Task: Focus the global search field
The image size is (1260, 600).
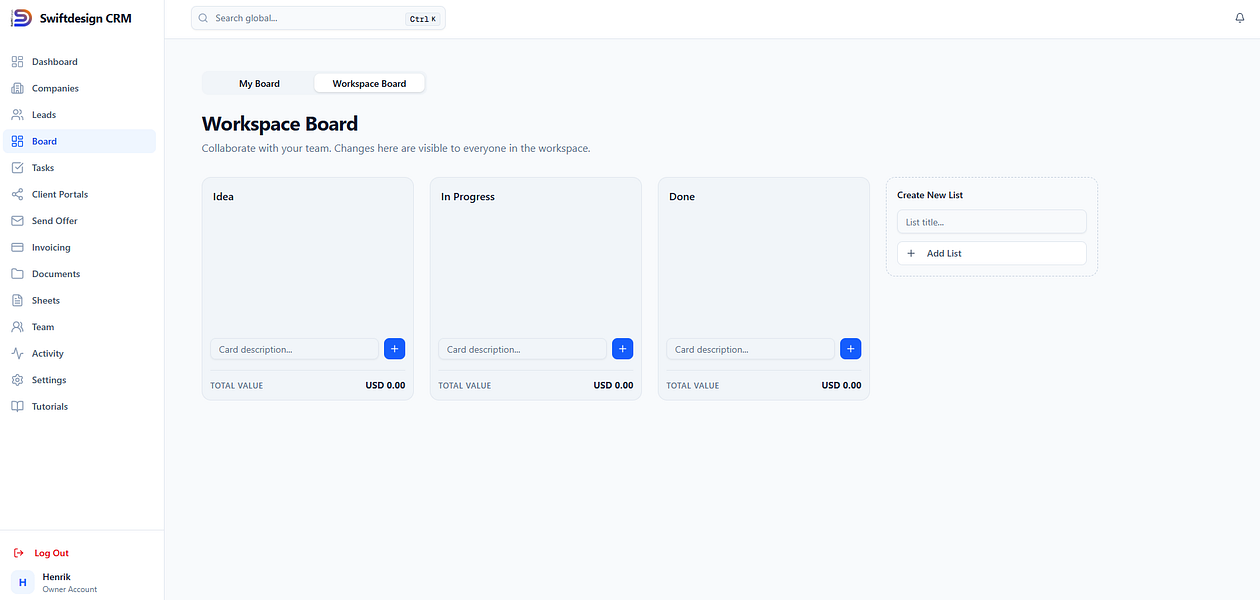Action: click(318, 18)
